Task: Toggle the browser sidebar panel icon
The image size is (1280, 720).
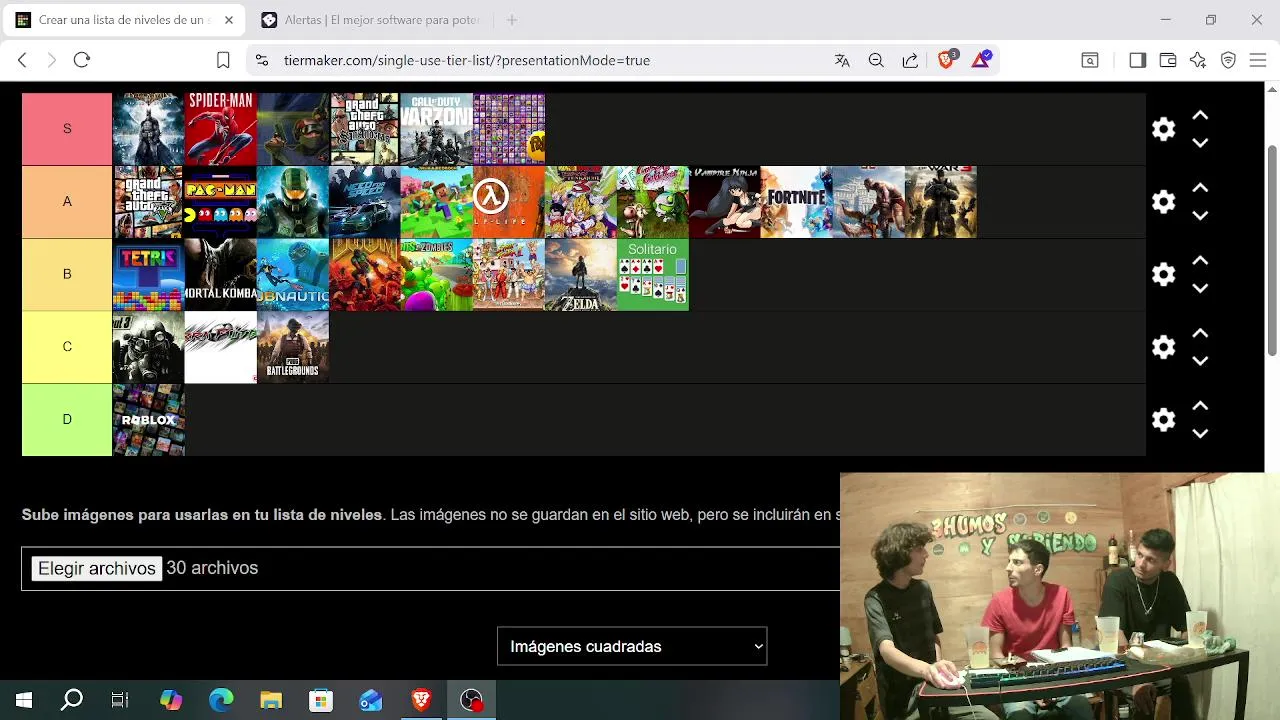Action: pos(1137,60)
